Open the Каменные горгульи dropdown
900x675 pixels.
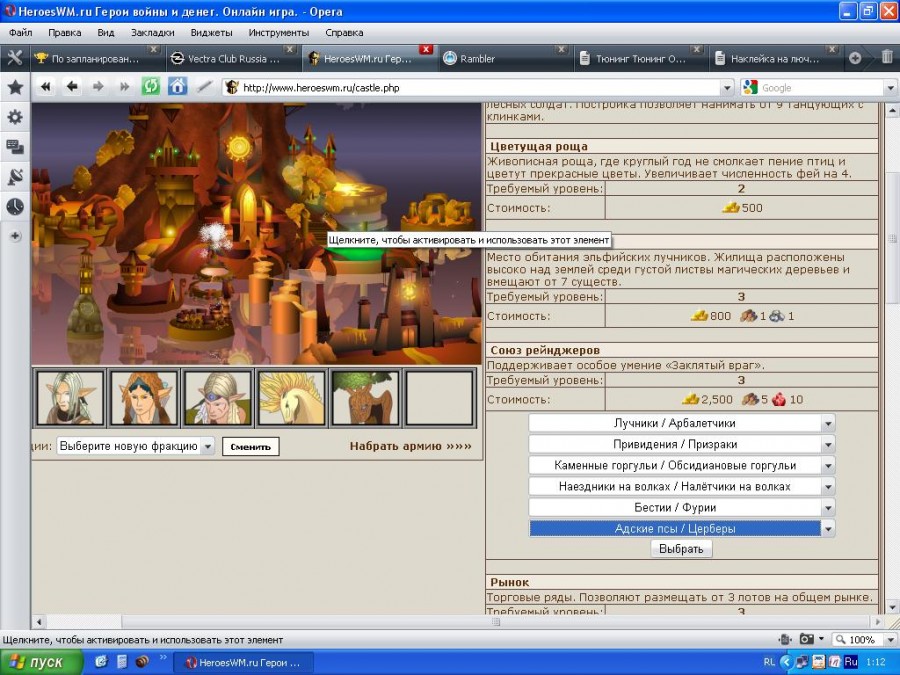point(681,465)
